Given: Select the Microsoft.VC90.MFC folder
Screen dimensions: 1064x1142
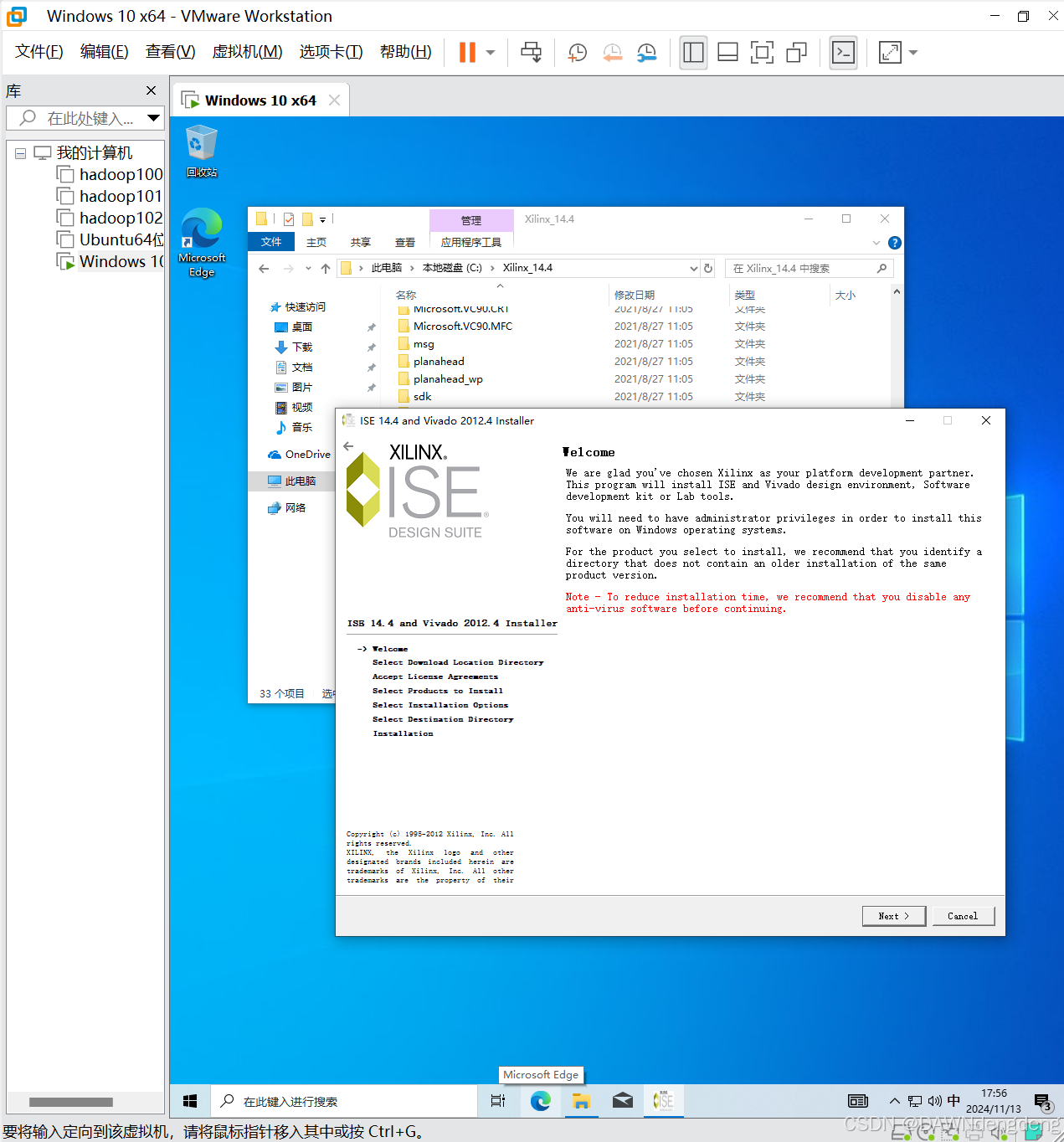Looking at the screenshot, I should click(x=463, y=327).
